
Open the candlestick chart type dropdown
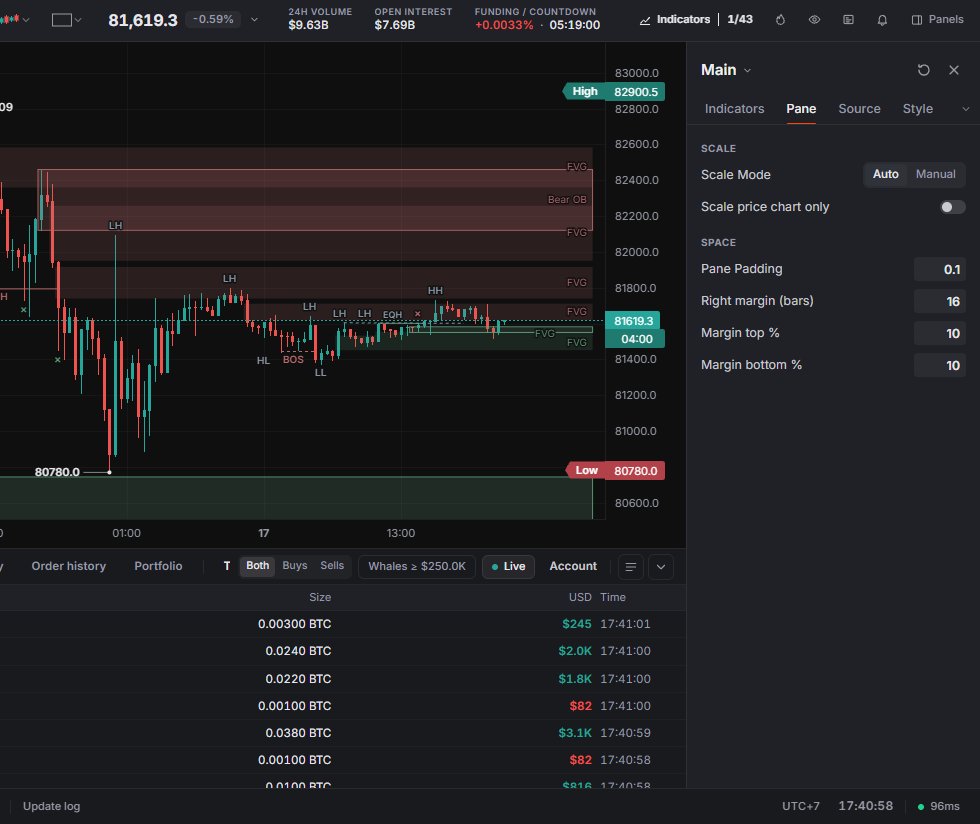tap(15, 20)
